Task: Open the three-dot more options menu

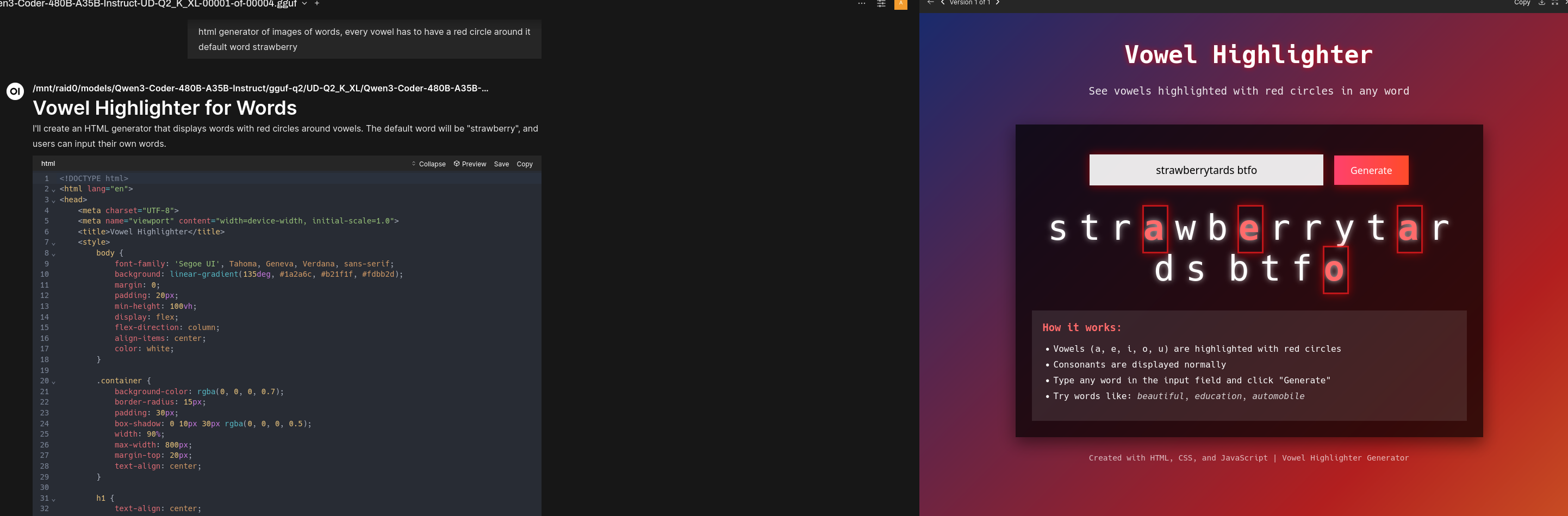Action: pyautogui.click(x=861, y=4)
